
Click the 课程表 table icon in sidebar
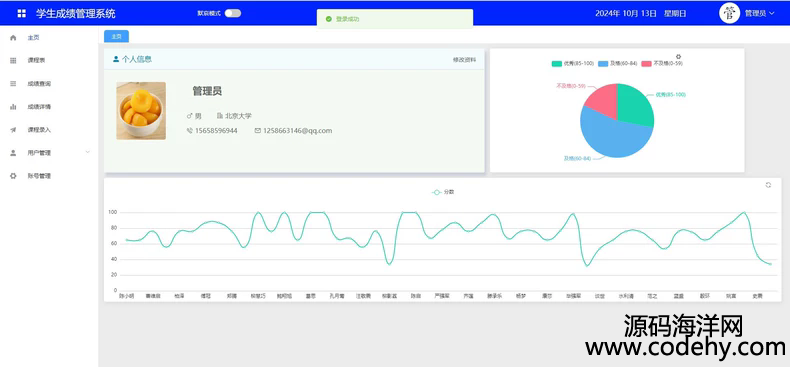[x=13, y=60]
